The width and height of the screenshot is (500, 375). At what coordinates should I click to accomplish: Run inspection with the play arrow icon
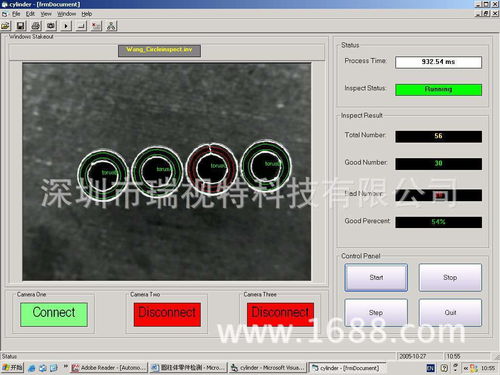click(66, 26)
